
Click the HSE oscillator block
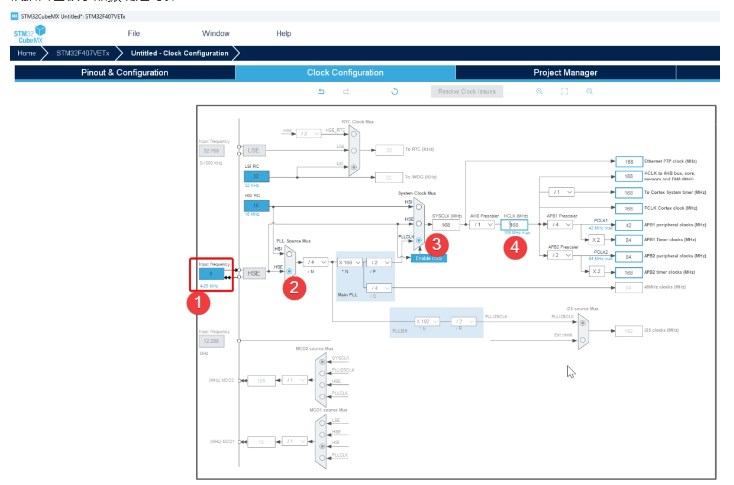(x=254, y=273)
